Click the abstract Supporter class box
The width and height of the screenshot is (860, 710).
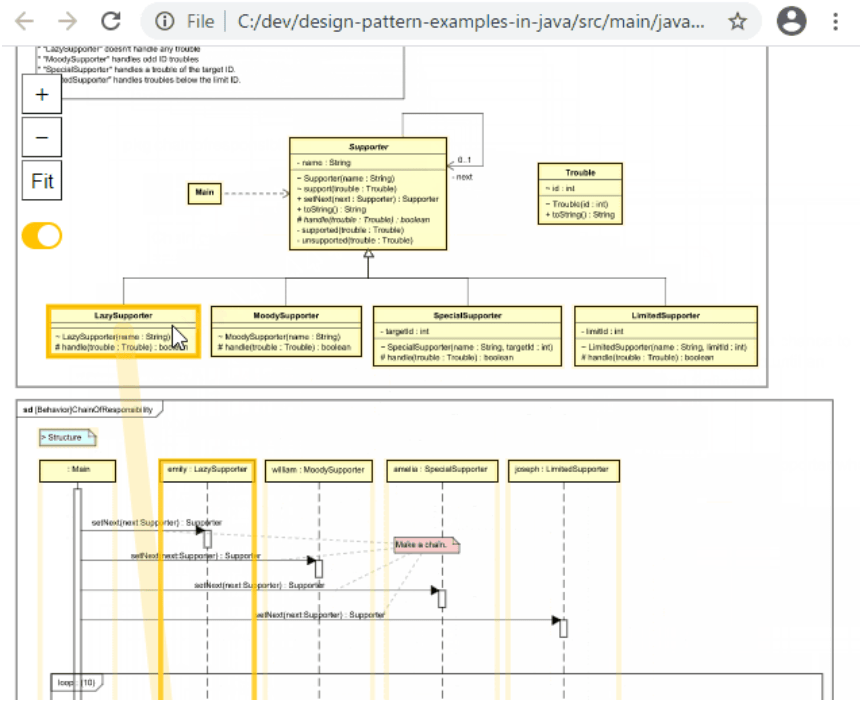coord(368,193)
